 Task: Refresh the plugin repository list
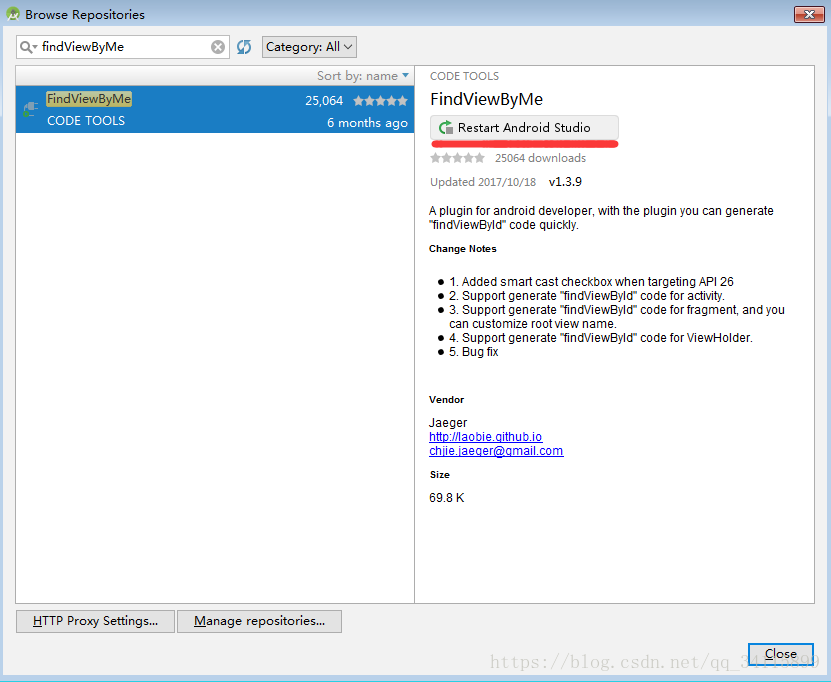[243, 46]
